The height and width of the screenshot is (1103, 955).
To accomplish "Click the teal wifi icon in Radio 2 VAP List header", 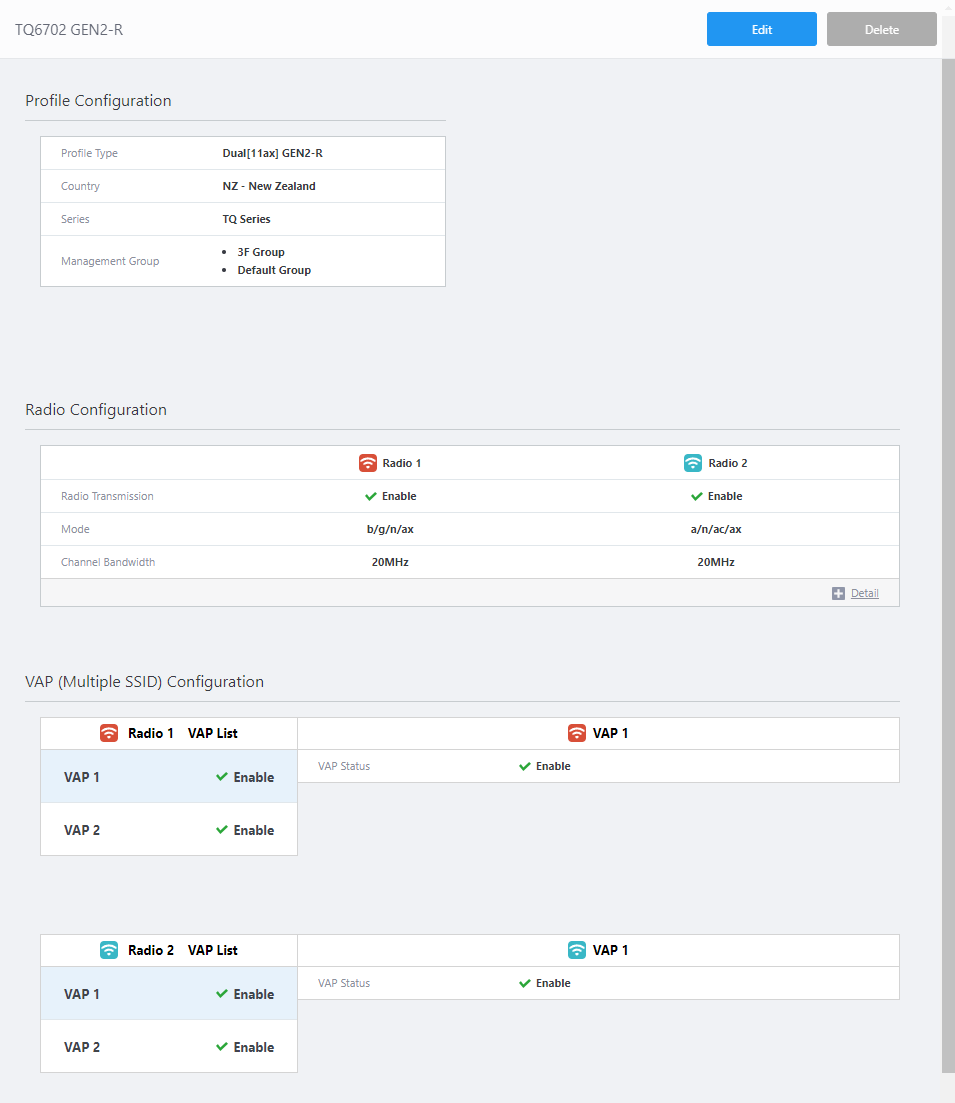I will pos(109,950).
